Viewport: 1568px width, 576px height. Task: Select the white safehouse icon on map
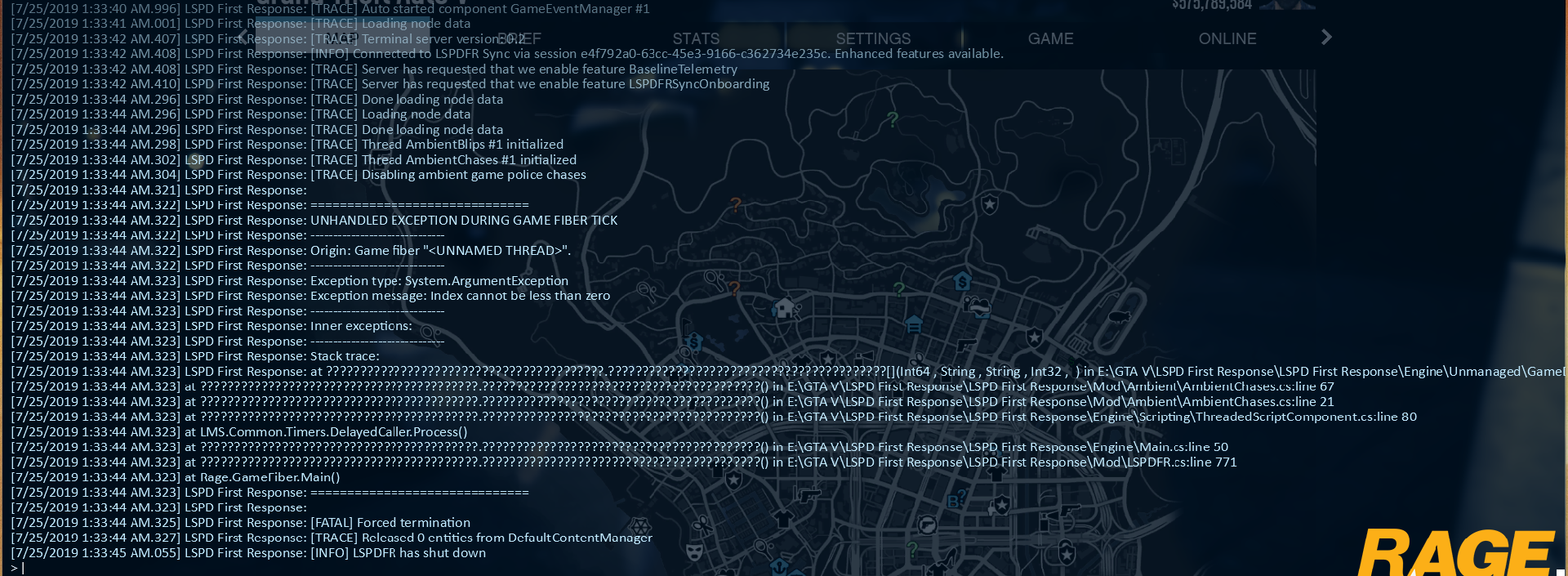(785, 308)
